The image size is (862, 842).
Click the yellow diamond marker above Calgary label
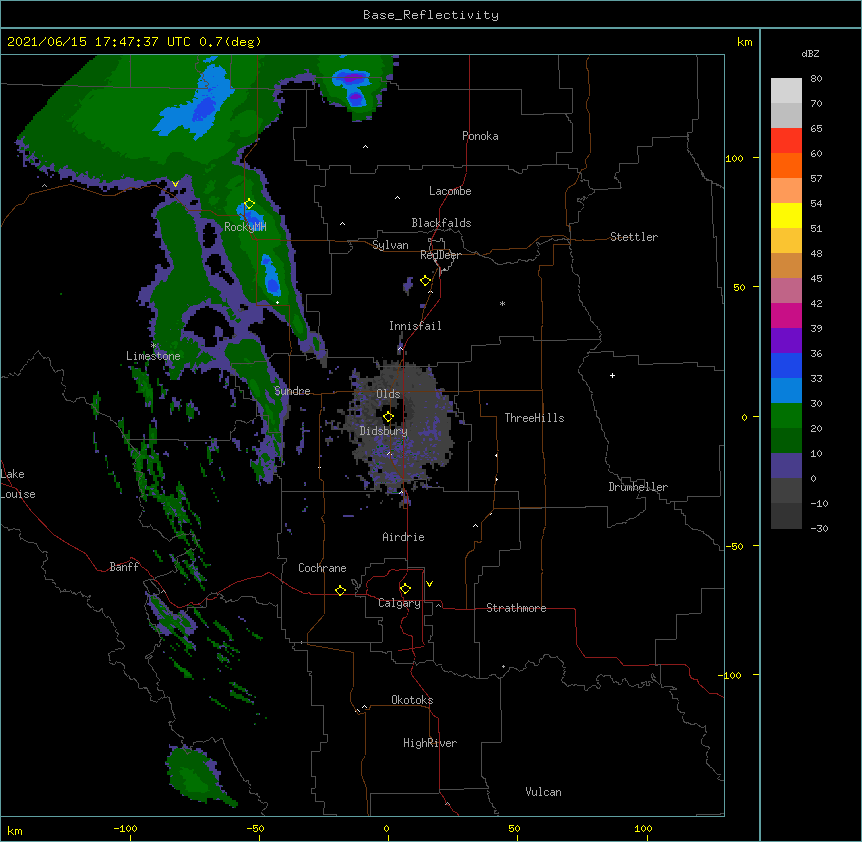coord(405,589)
